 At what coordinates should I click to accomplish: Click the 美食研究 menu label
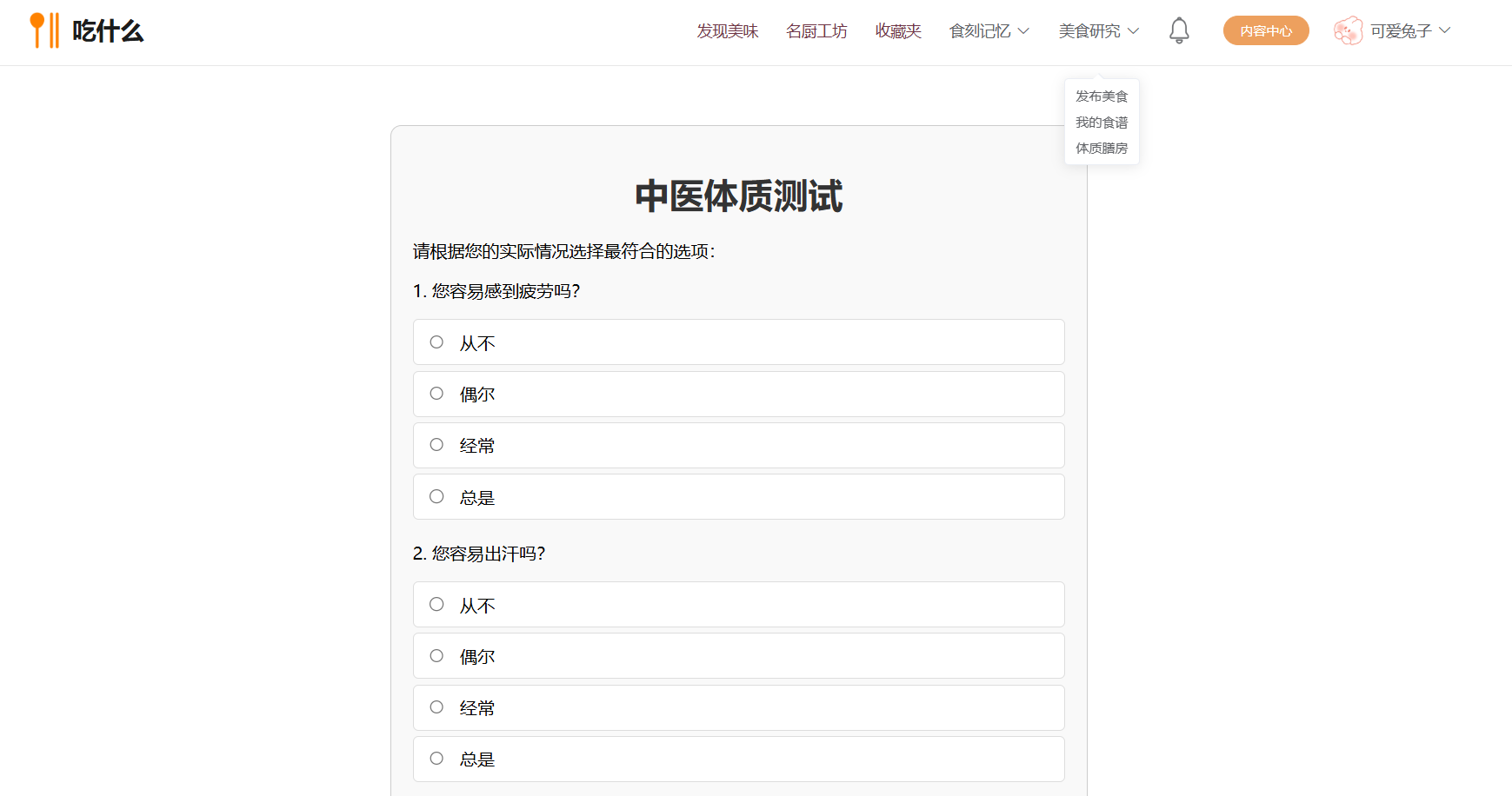[1089, 31]
